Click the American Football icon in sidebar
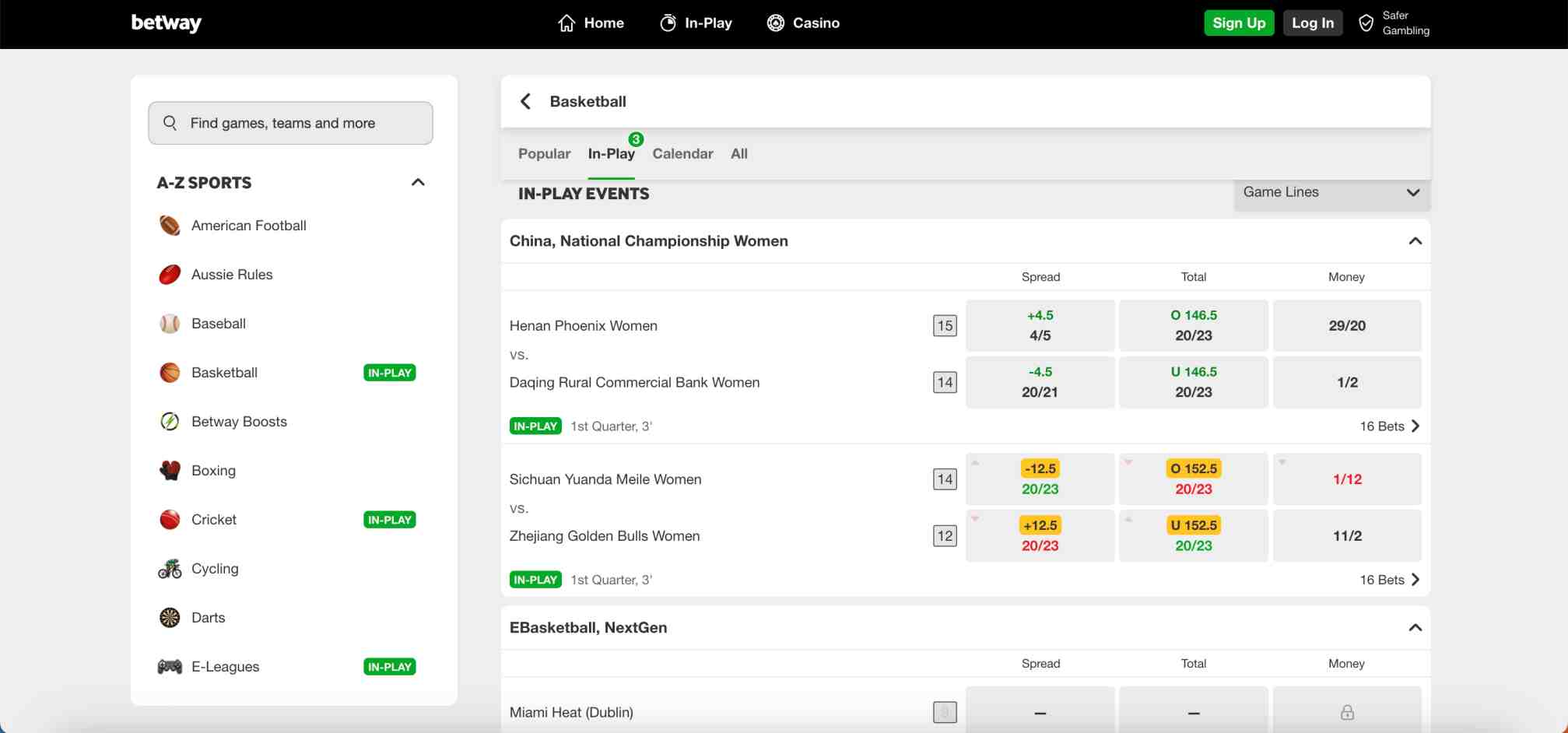Image resolution: width=1568 pixels, height=733 pixels. 170,226
